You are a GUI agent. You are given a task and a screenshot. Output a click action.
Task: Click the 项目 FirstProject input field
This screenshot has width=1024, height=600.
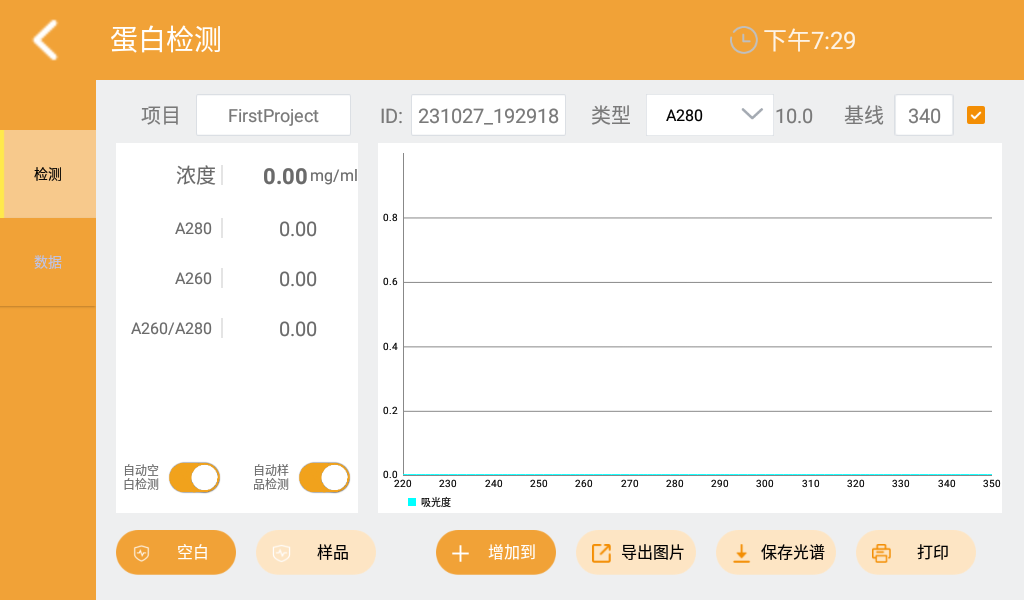[273, 115]
